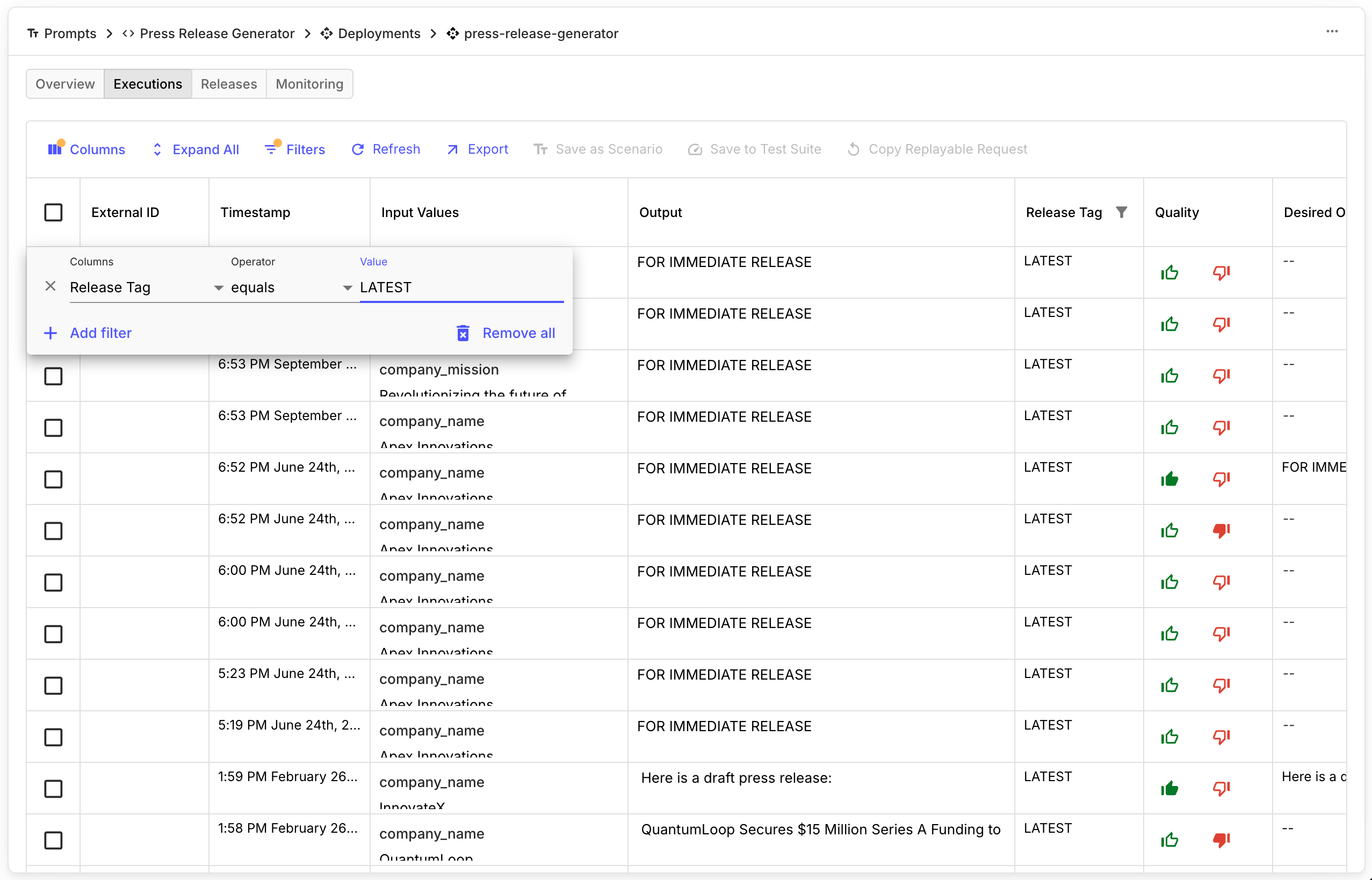Viewport: 1372px width, 880px height.
Task: Switch to the Releases tab
Action: pyautogui.click(x=228, y=84)
